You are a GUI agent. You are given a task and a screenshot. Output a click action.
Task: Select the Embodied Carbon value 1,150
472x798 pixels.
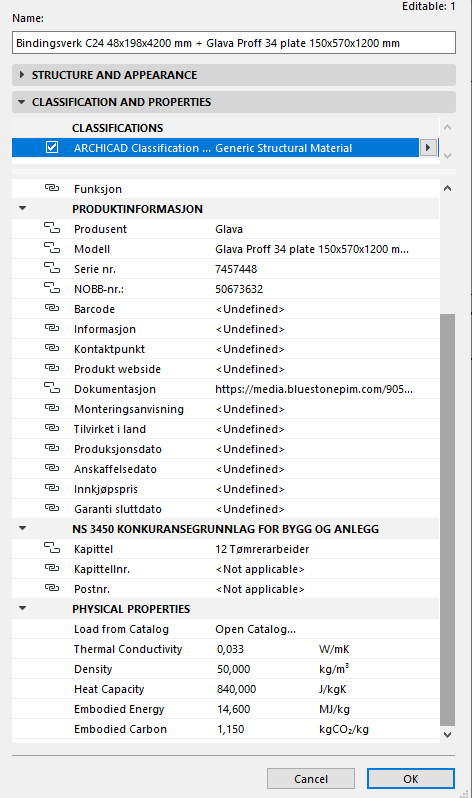pos(231,729)
